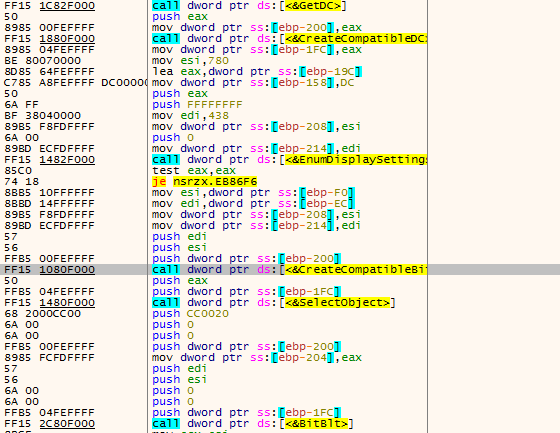Select the je nsrzx.EB86F6 jump instruction
Image resolution: width=560 pixels, height=433 pixels.
204,182
